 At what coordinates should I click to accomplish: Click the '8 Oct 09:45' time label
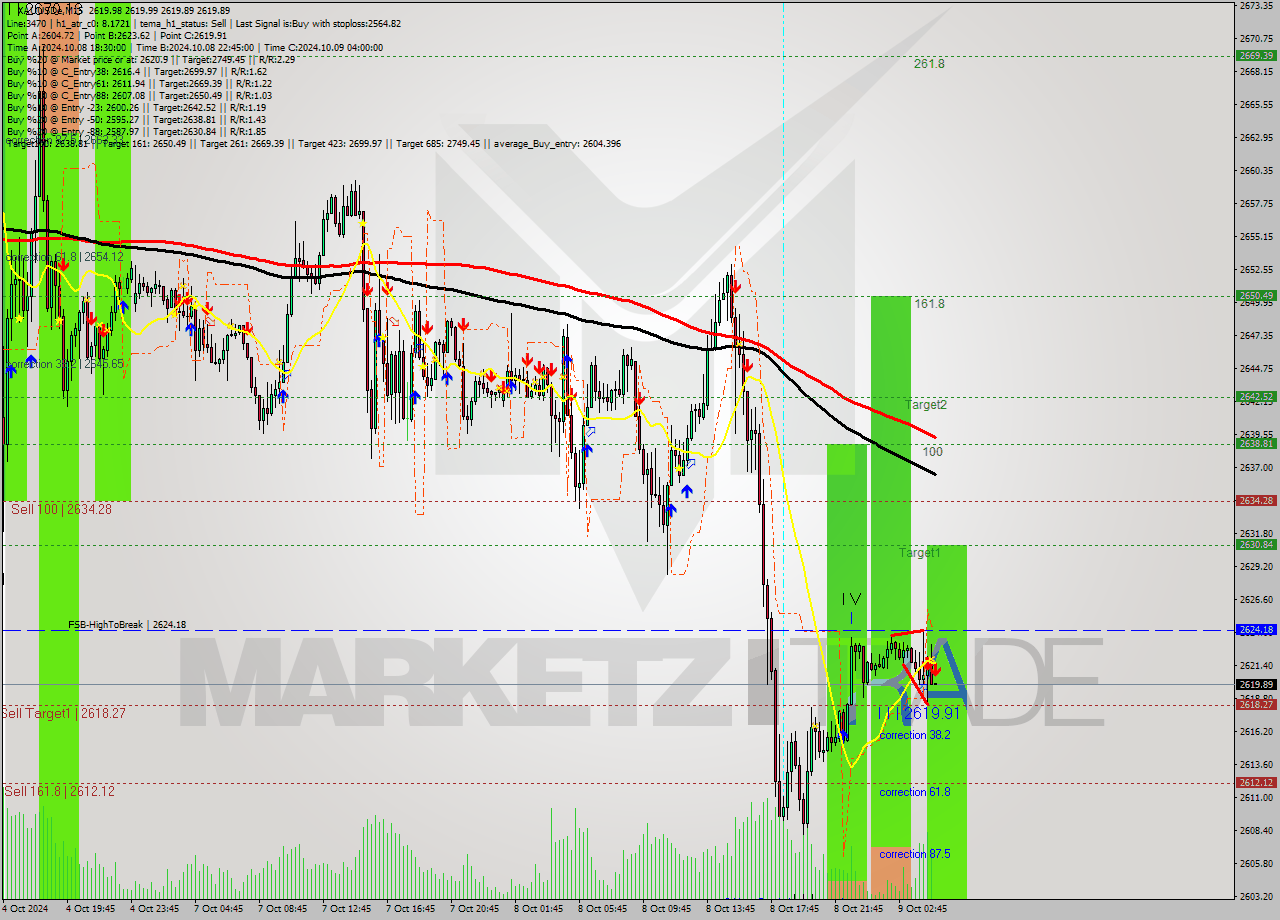coord(666,909)
